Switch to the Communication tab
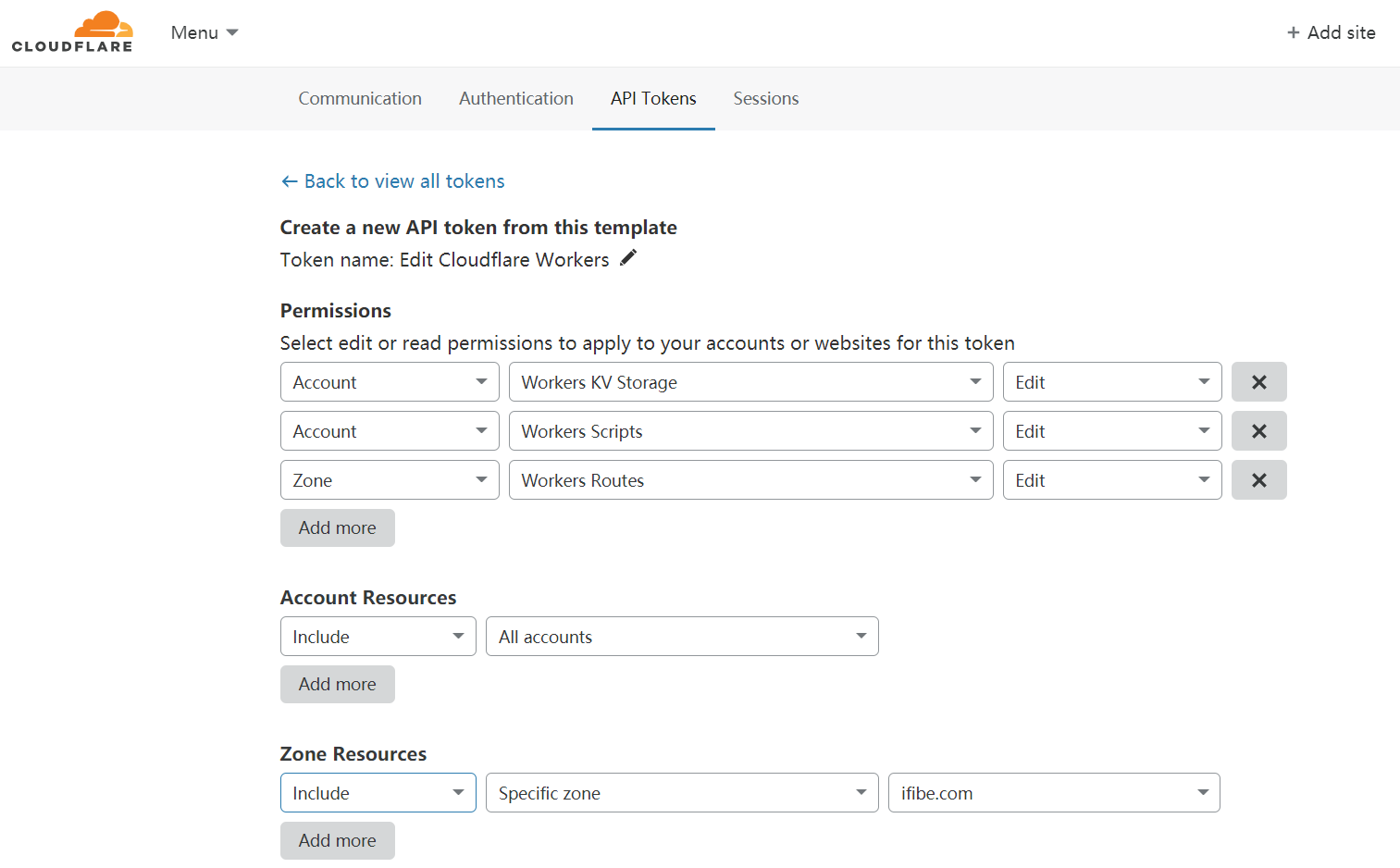 point(360,98)
